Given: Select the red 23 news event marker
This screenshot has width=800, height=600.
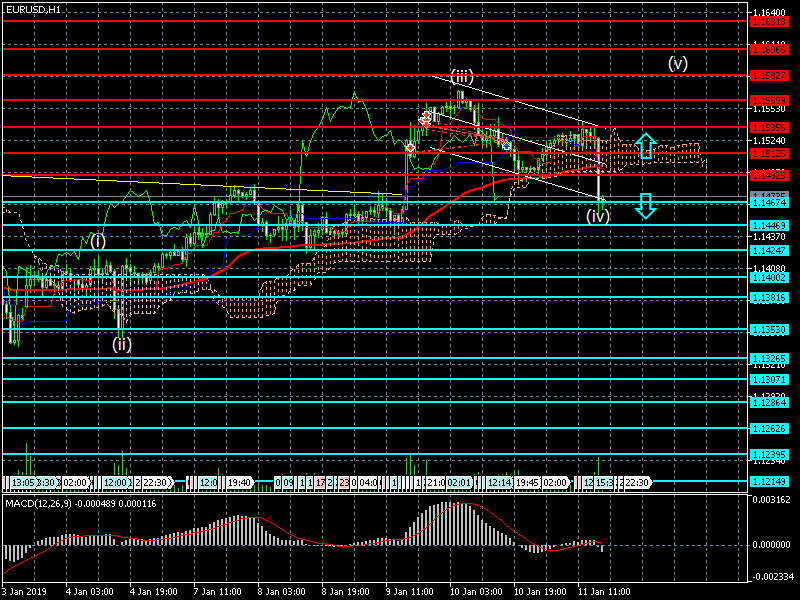Looking at the screenshot, I should (343, 482).
